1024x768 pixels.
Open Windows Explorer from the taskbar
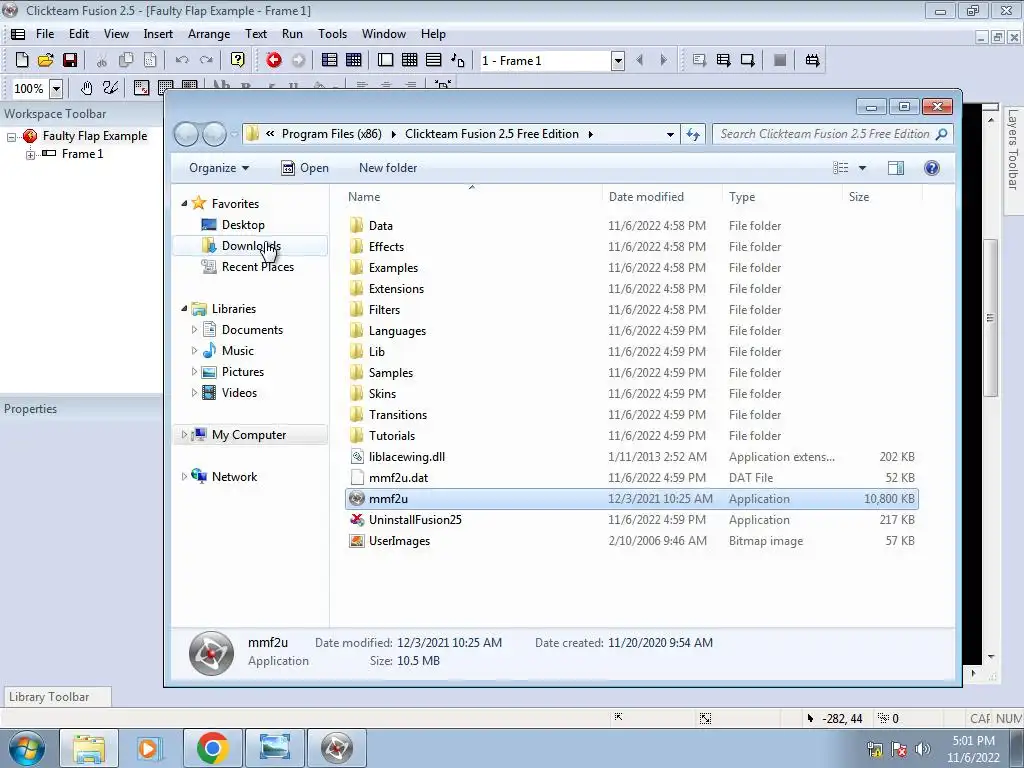(x=89, y=748)
